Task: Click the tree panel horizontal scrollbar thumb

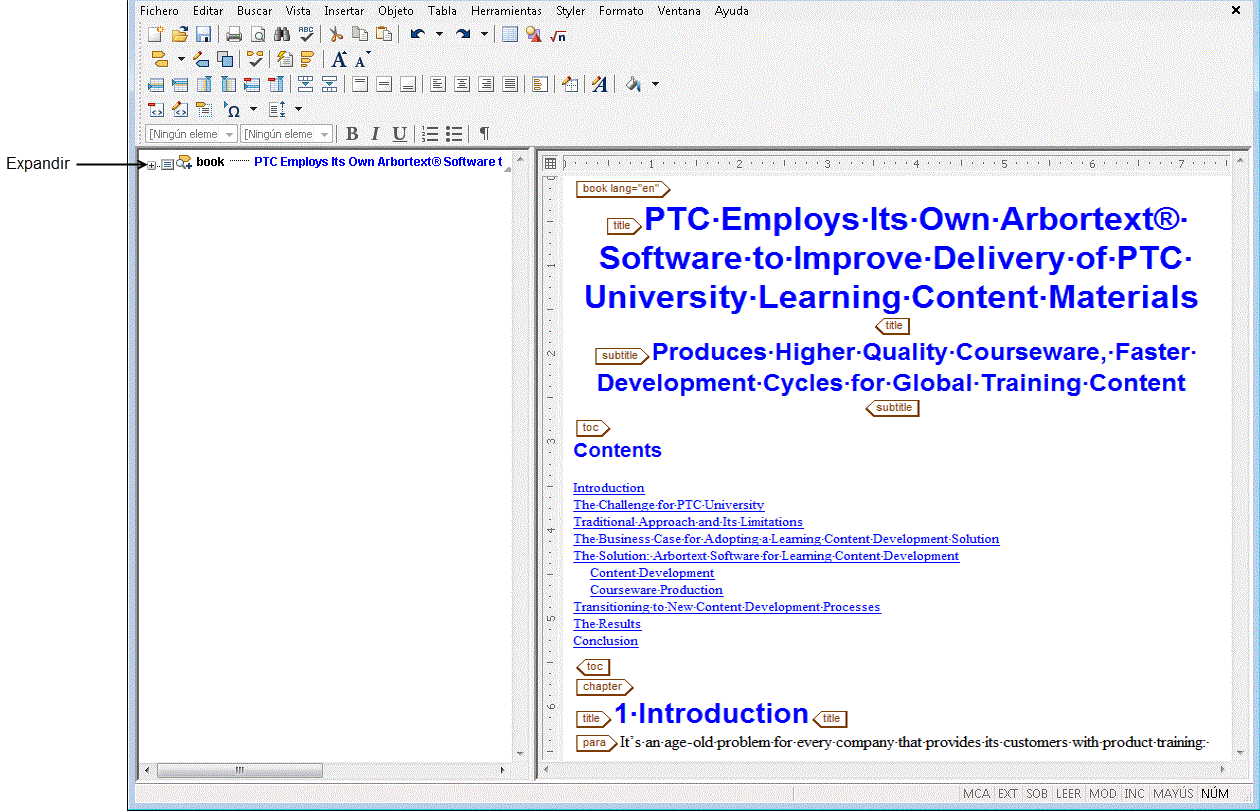Action: (x=239, y=770)
